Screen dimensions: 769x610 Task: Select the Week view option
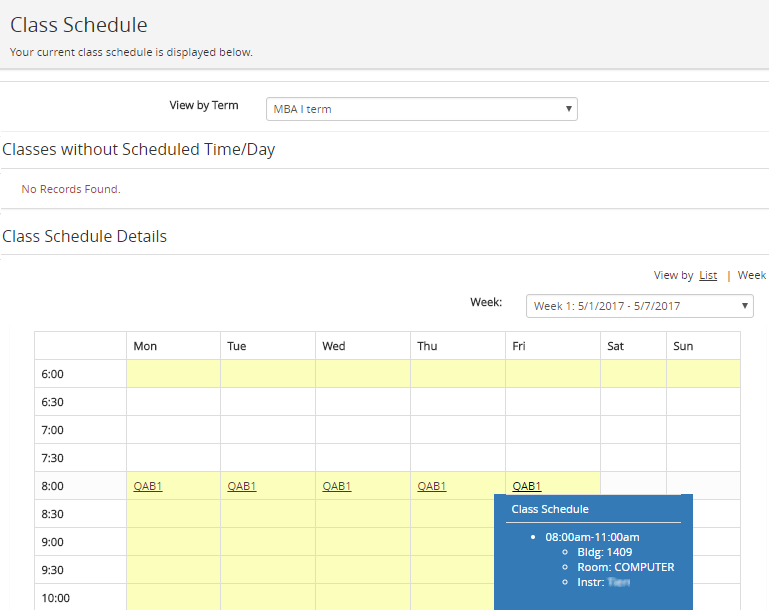click(x=752, y=275)
